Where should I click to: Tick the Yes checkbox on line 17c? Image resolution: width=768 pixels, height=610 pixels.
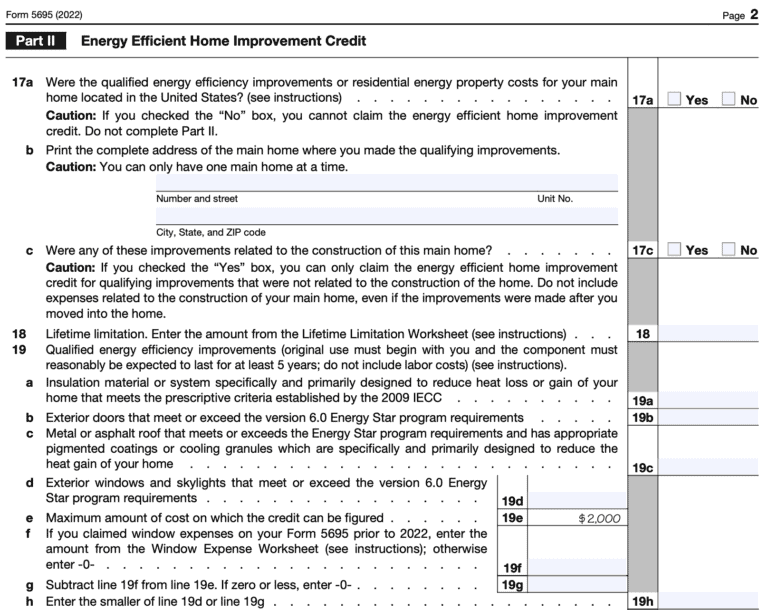[673, 249]
